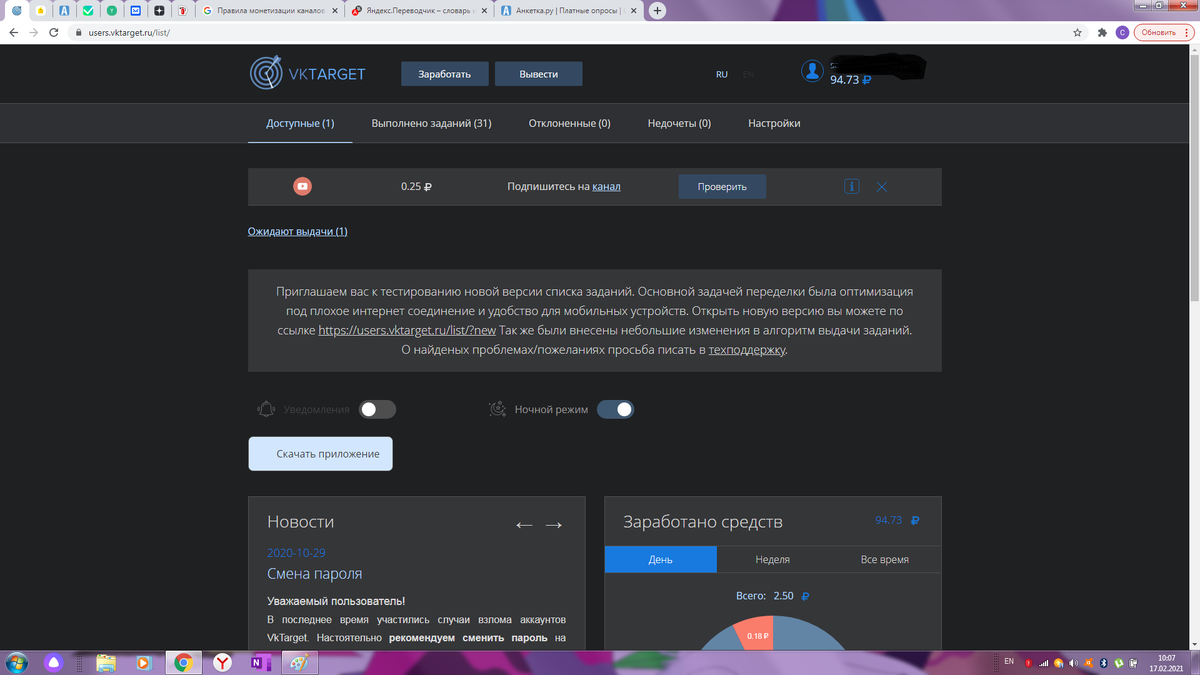The height and width of the screenshot is (675, 1200).
Task: Open Недочеты (0) tab
Action: [679, 123]
